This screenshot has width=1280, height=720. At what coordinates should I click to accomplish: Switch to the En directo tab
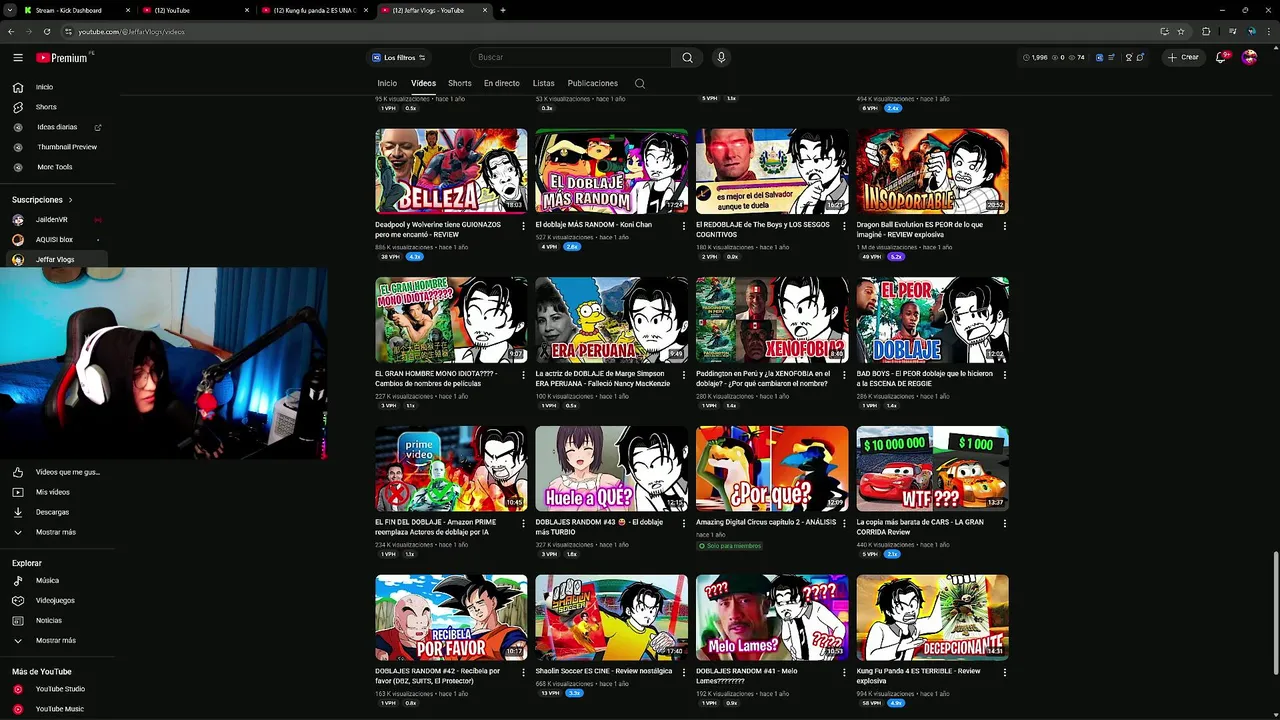pos(502,84)
